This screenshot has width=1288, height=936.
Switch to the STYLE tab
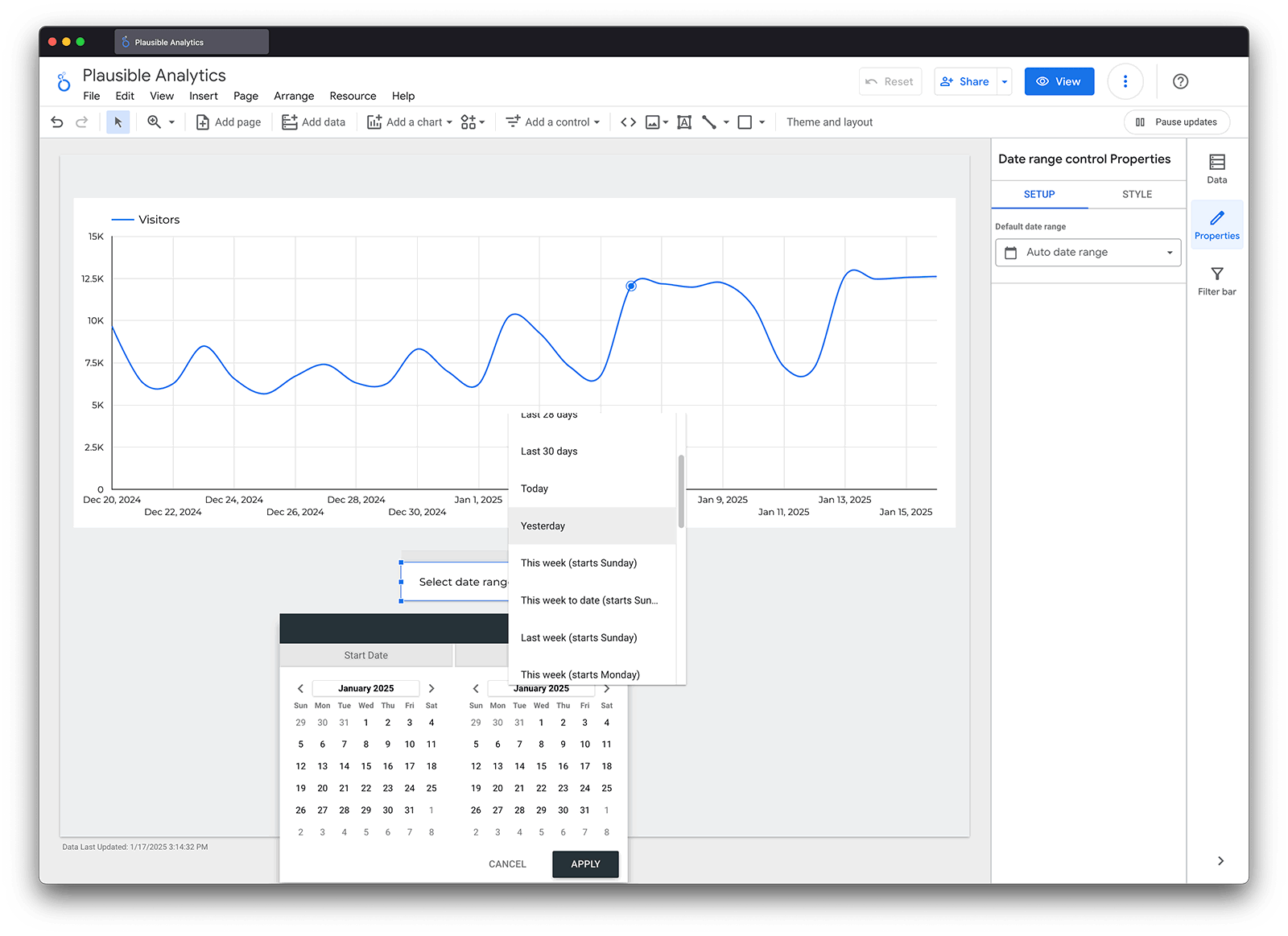click(x=1137, y=194)
